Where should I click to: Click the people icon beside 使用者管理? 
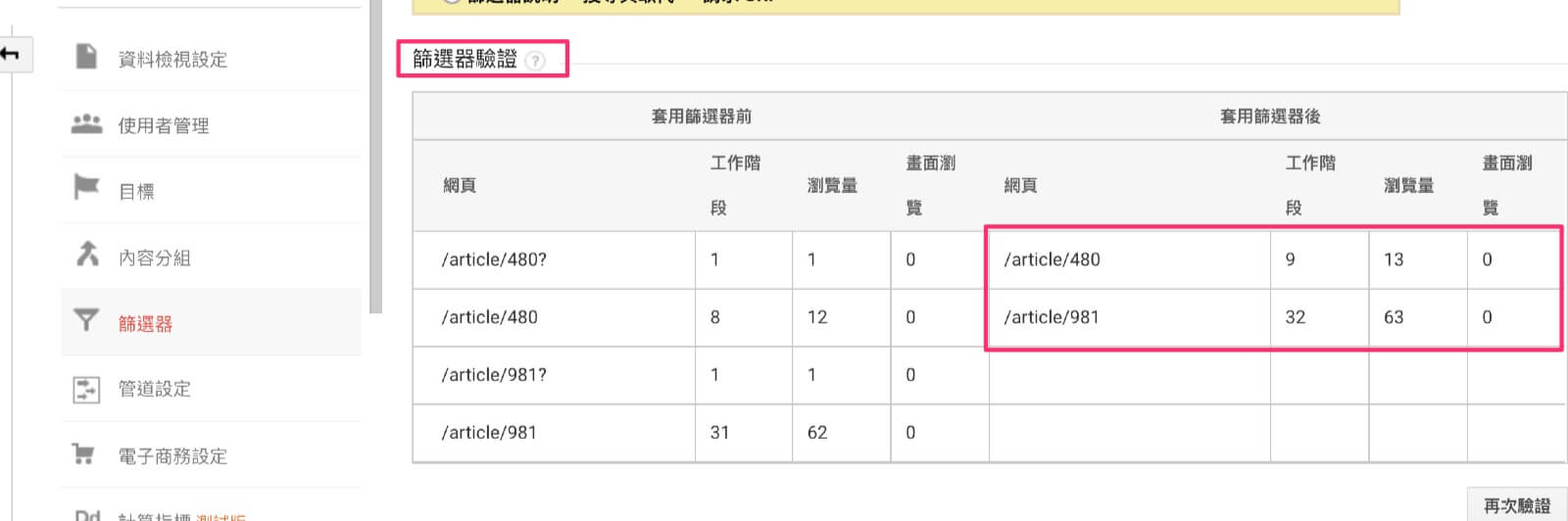(86, 124)
